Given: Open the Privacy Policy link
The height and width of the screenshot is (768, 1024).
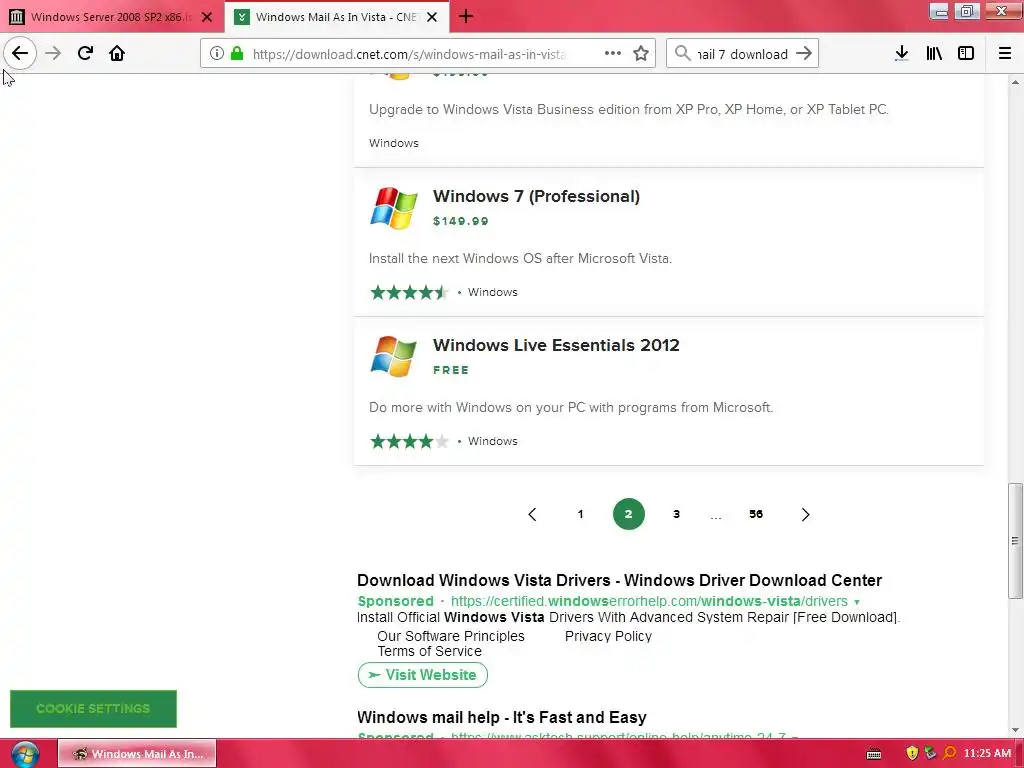Looking at the screenshot, I should click(608, 636).
